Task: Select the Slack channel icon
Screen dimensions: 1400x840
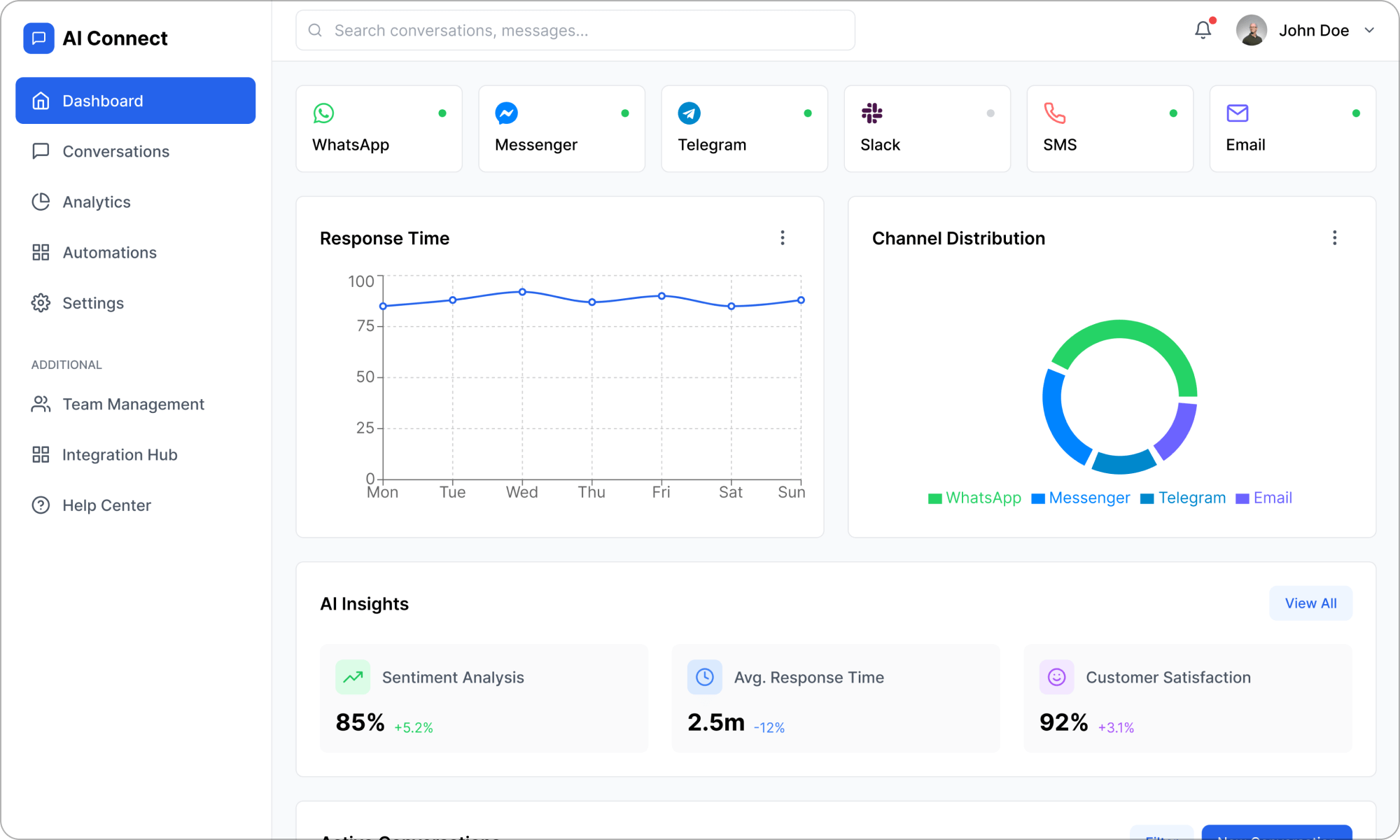Action: point(872,113)
